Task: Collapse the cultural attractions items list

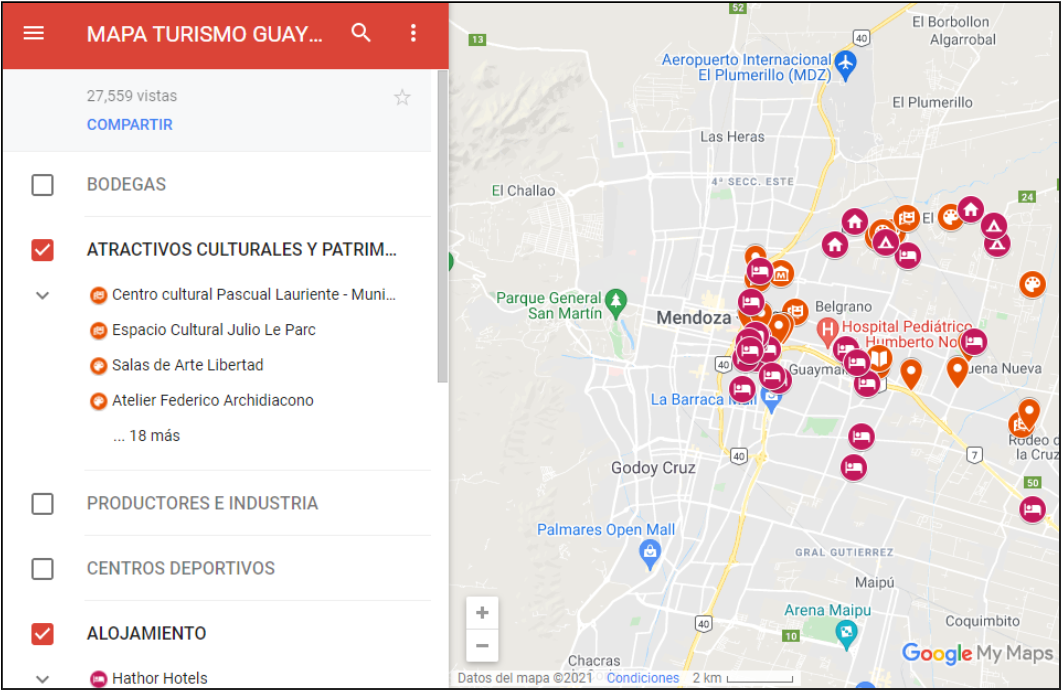Action: tap(42, 295)
